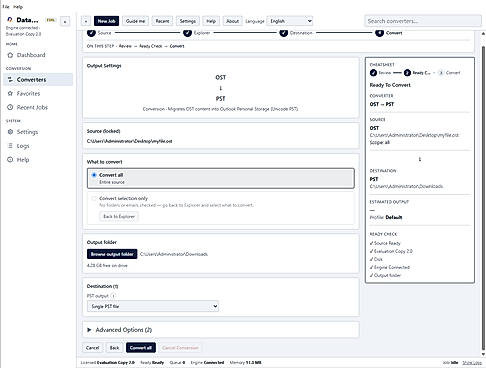Open the Single PST file dropdown
486x368 pixels.
[x=153, y=306]
